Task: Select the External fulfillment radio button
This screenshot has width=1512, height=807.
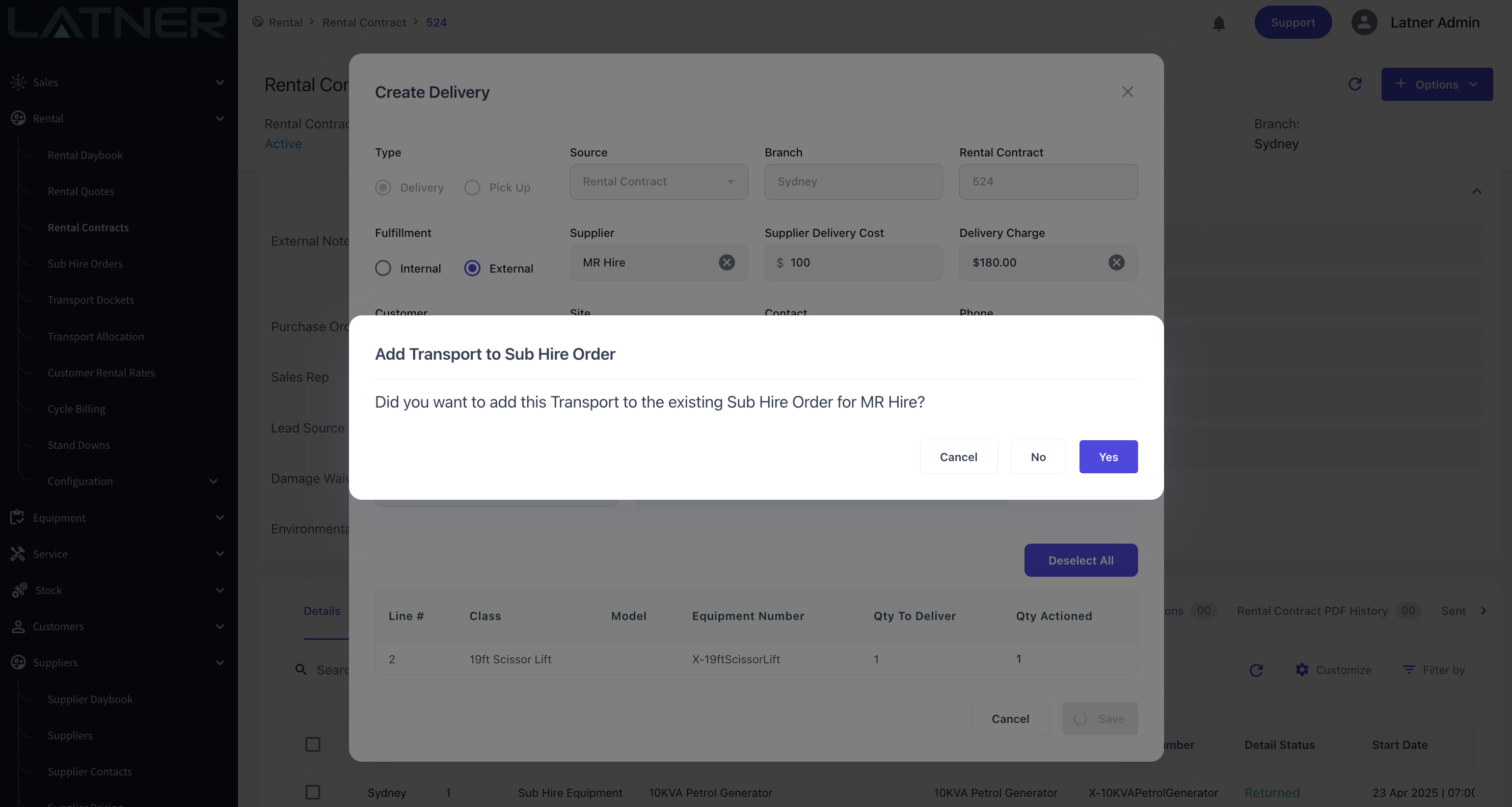Action: (x=473, y=268)
